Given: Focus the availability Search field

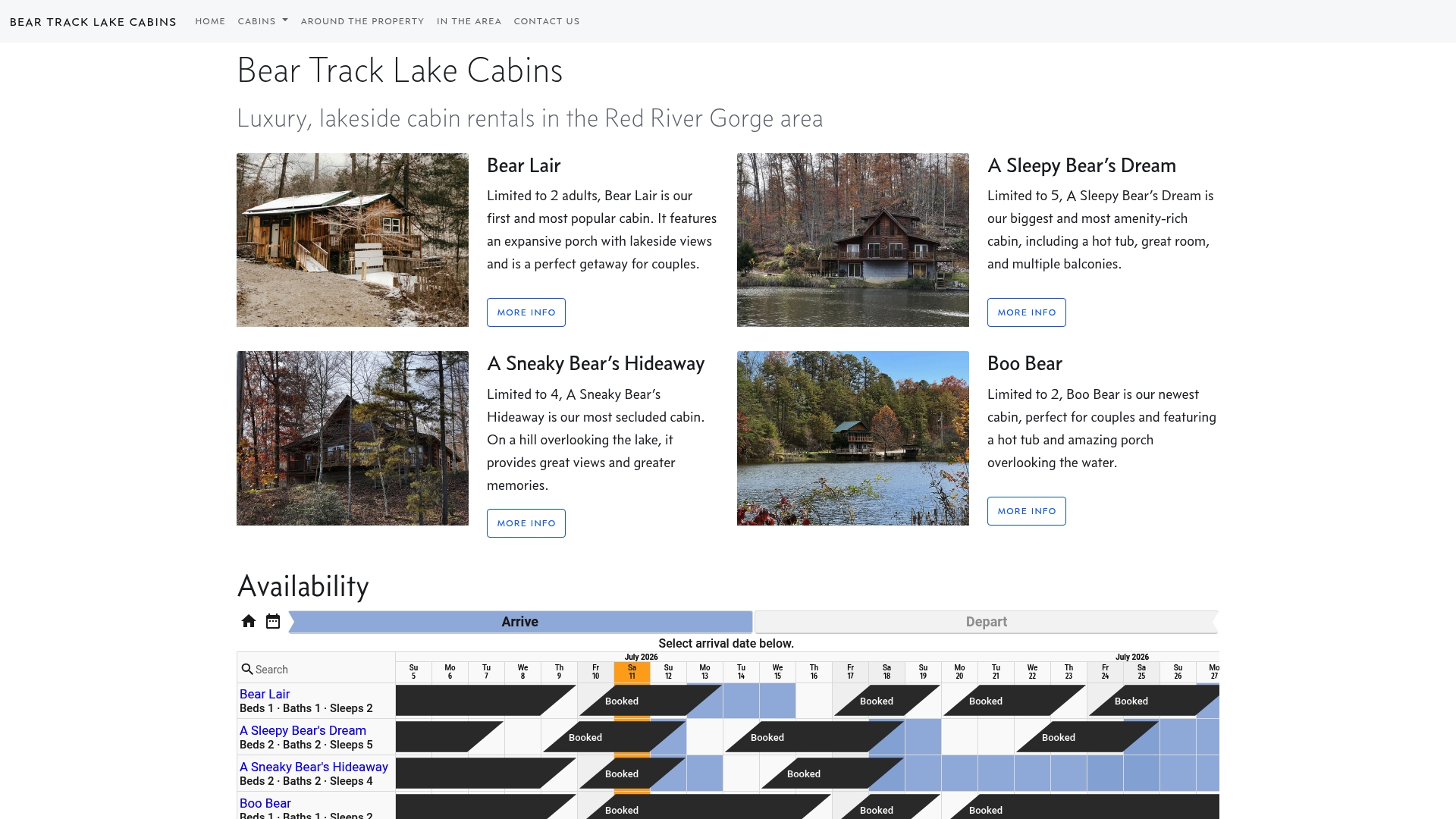Looking at the screenshot, I should (322, 670).
